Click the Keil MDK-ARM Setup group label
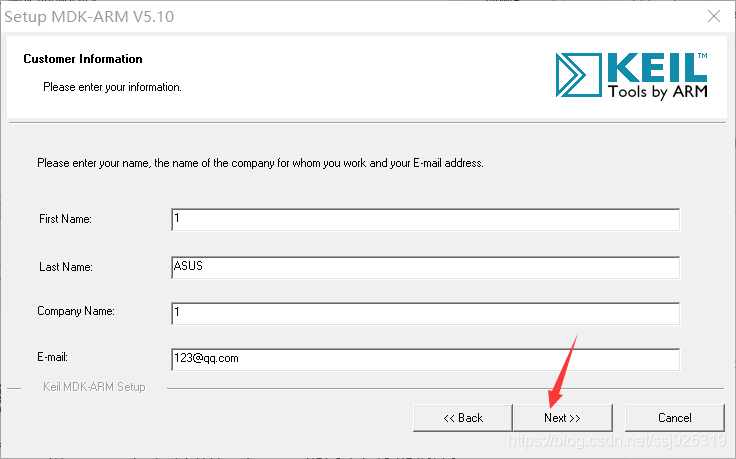This screenshot has width=736, height=459. point(94,387)
